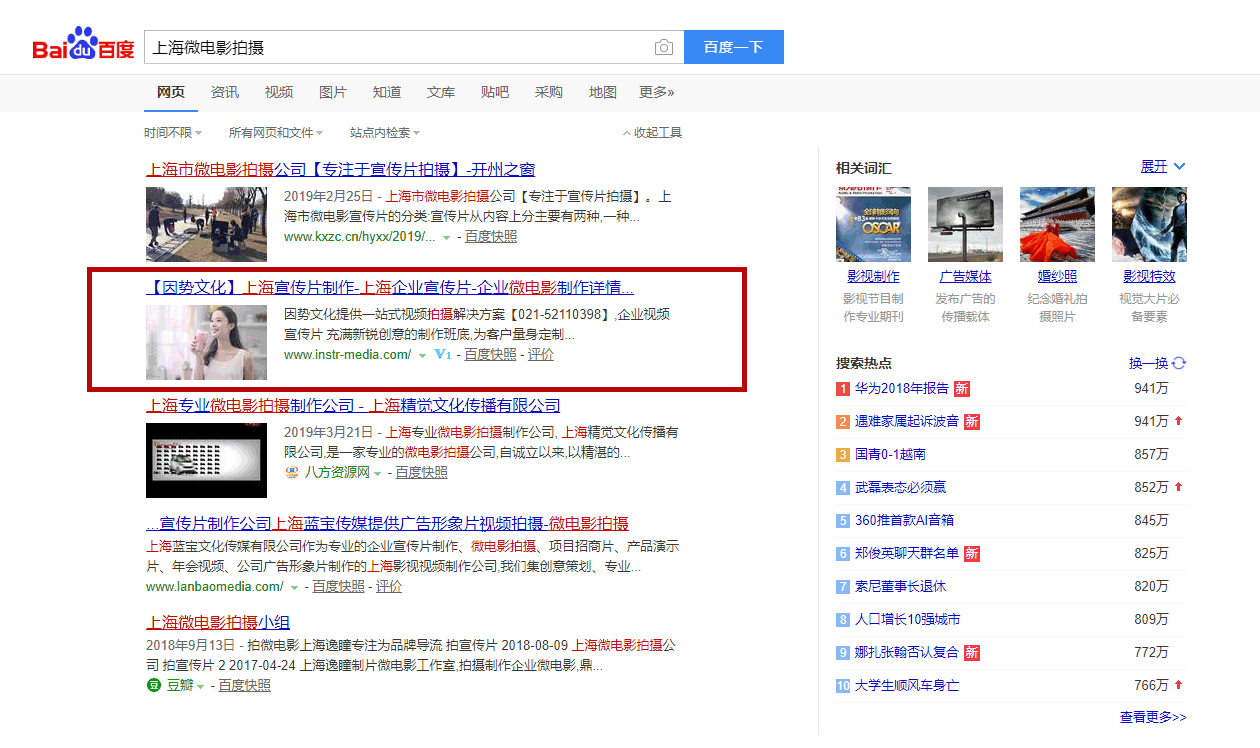Click the 新 badge beside 华为2018年报告
This screenshot has height=748, width=1260.
(x=961, y=388)
